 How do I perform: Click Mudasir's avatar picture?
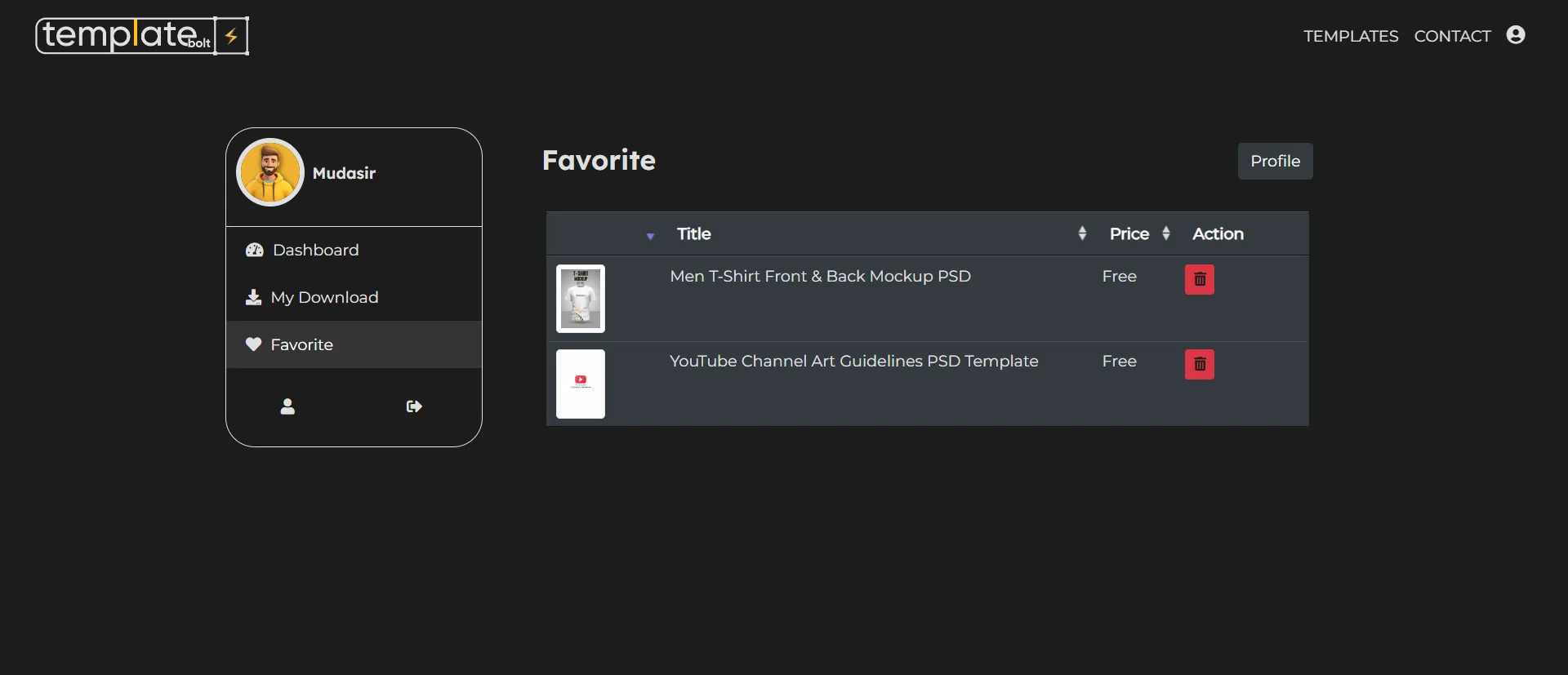coord(270,172)
